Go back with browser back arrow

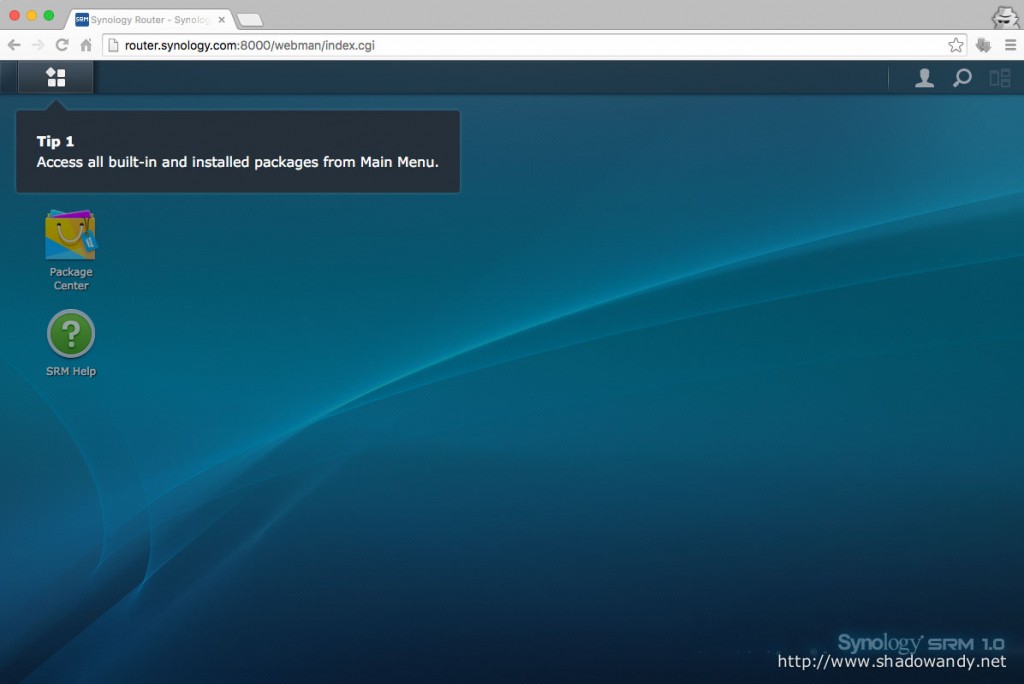point(14,45)
